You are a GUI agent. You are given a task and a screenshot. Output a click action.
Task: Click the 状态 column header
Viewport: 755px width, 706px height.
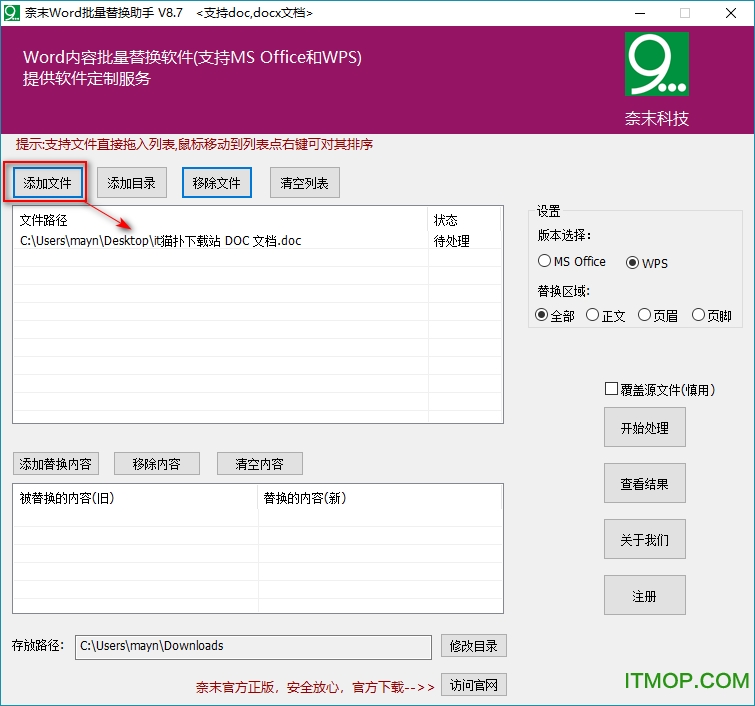click(x=464, y=220)
